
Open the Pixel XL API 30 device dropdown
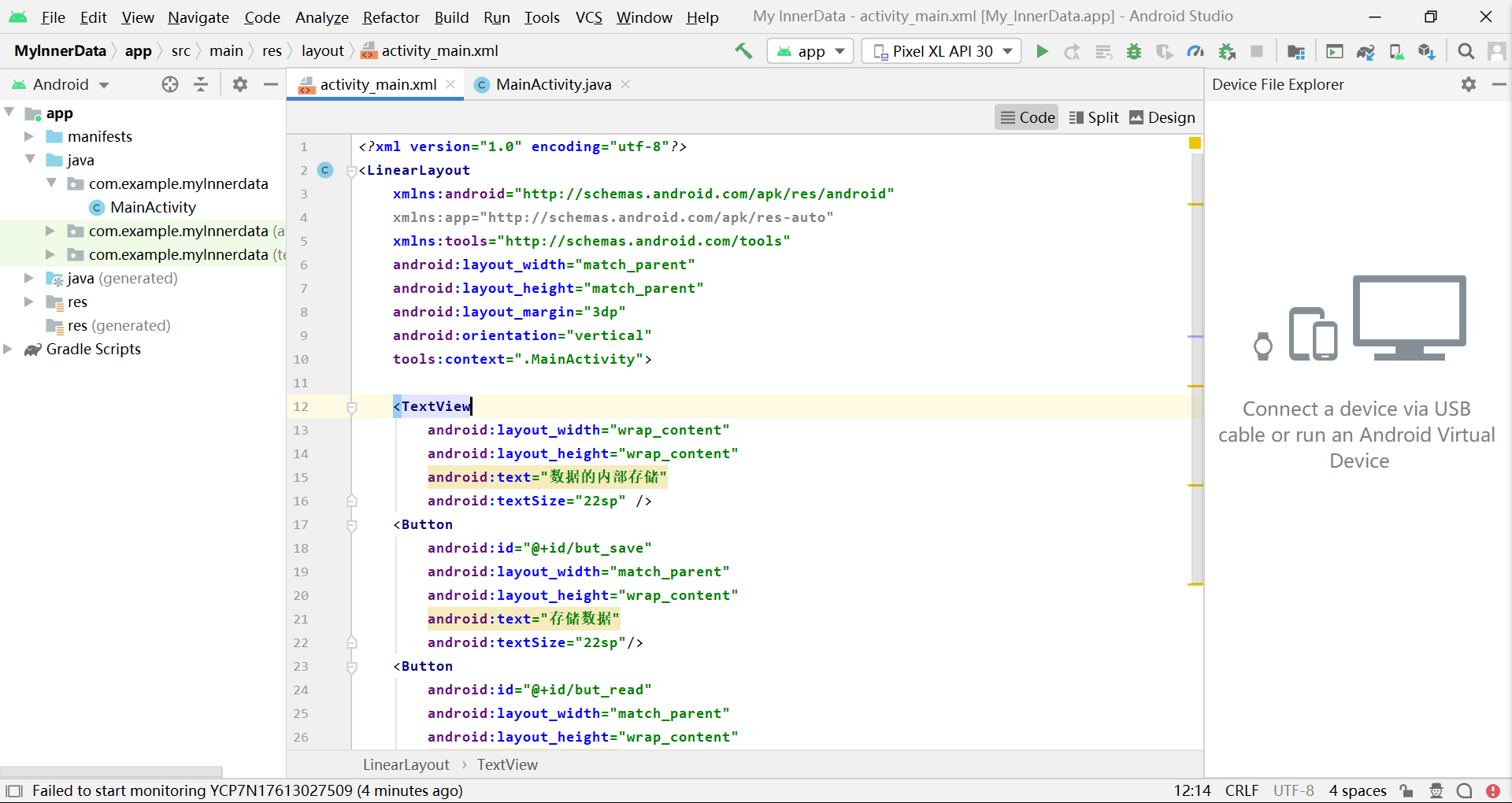tap(942, 51)
